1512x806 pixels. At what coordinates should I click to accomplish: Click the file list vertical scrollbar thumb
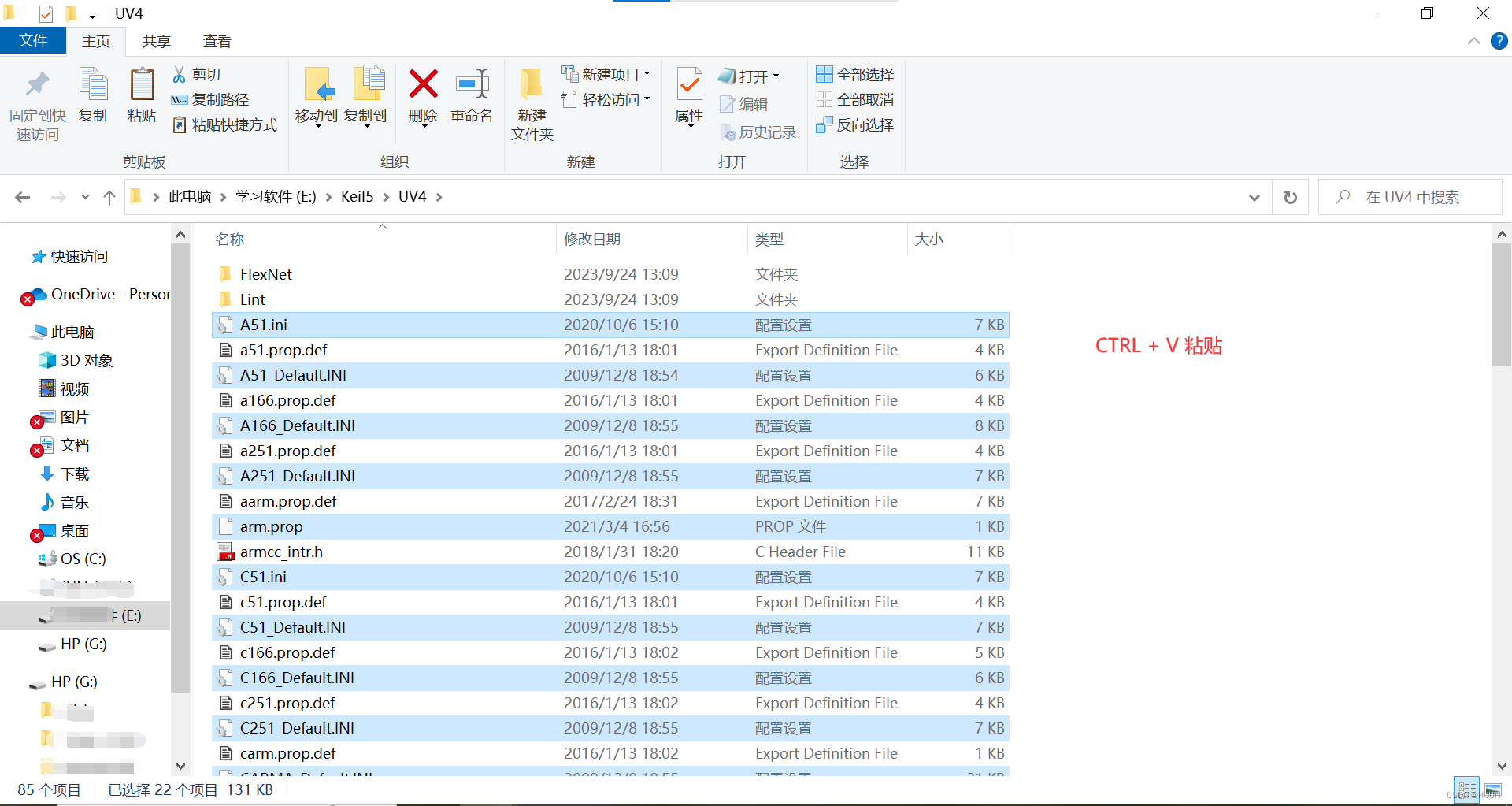coord(1502,305)
